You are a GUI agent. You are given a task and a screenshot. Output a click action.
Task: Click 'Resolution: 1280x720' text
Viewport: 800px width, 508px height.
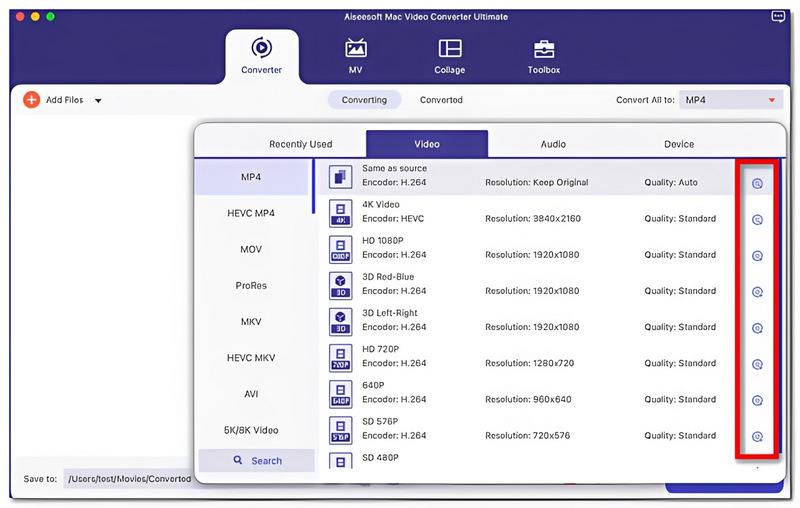click(529, 364)
